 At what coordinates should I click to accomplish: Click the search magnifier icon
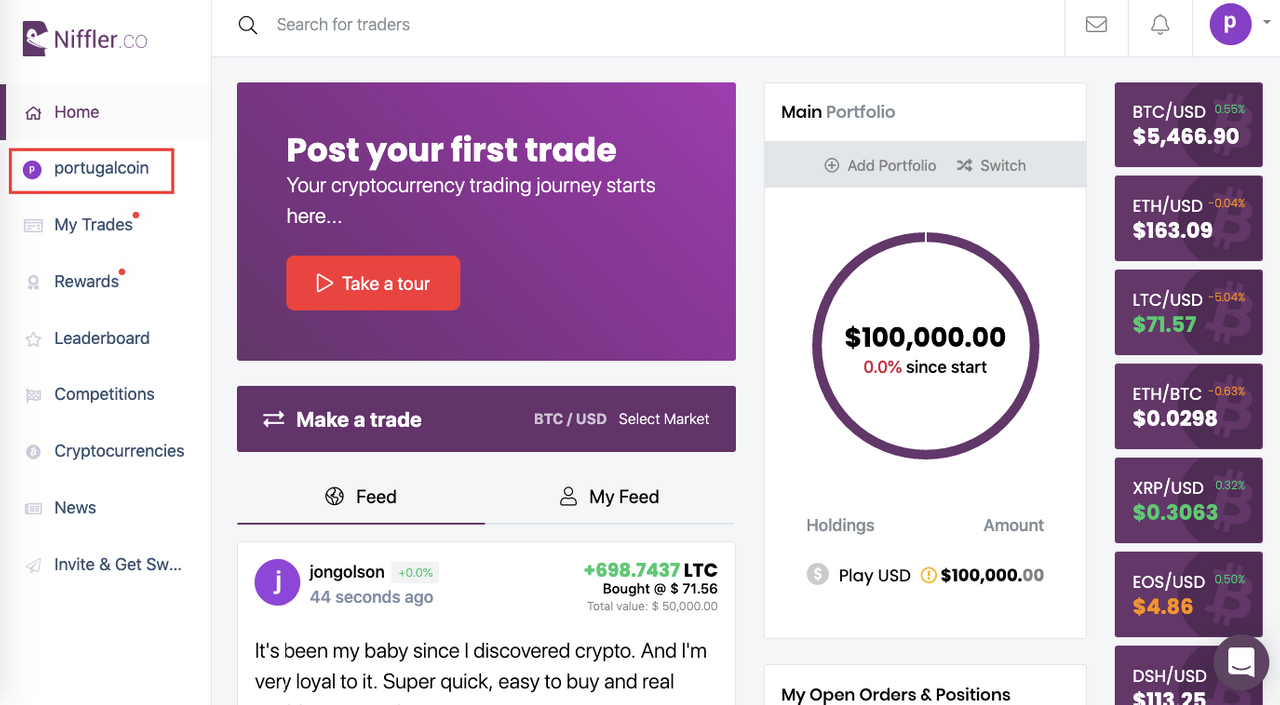[248, 25]
